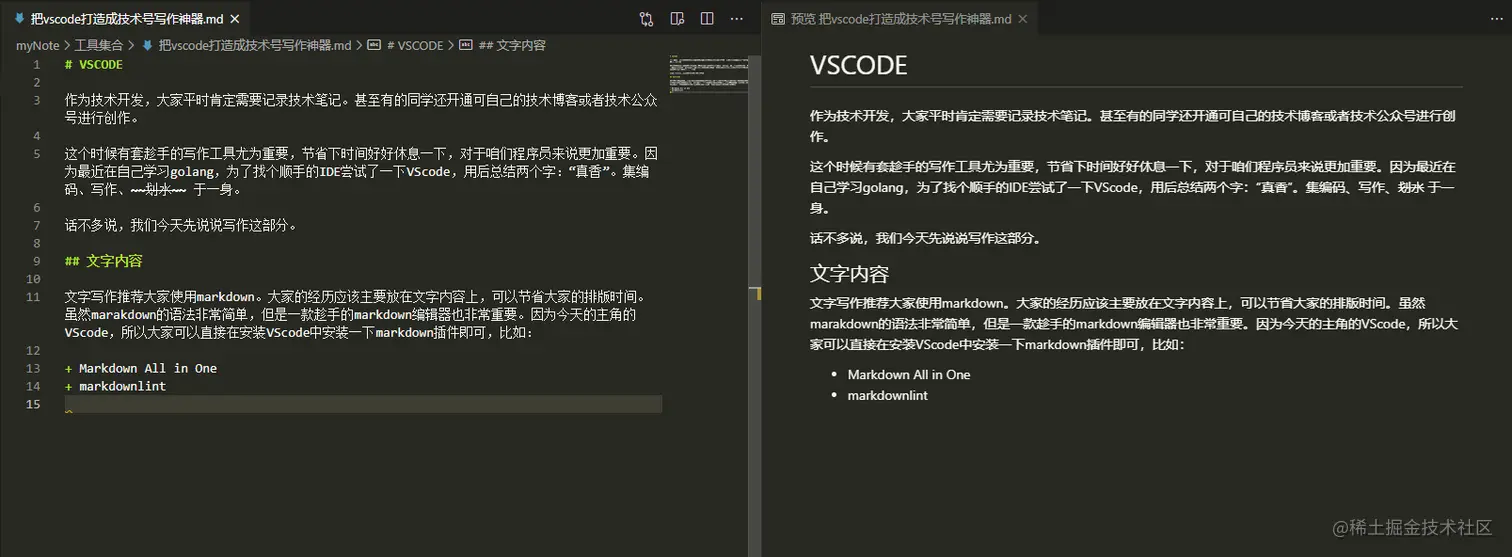Click the markdown file icon on the editor tab

(x=19, y=18)
